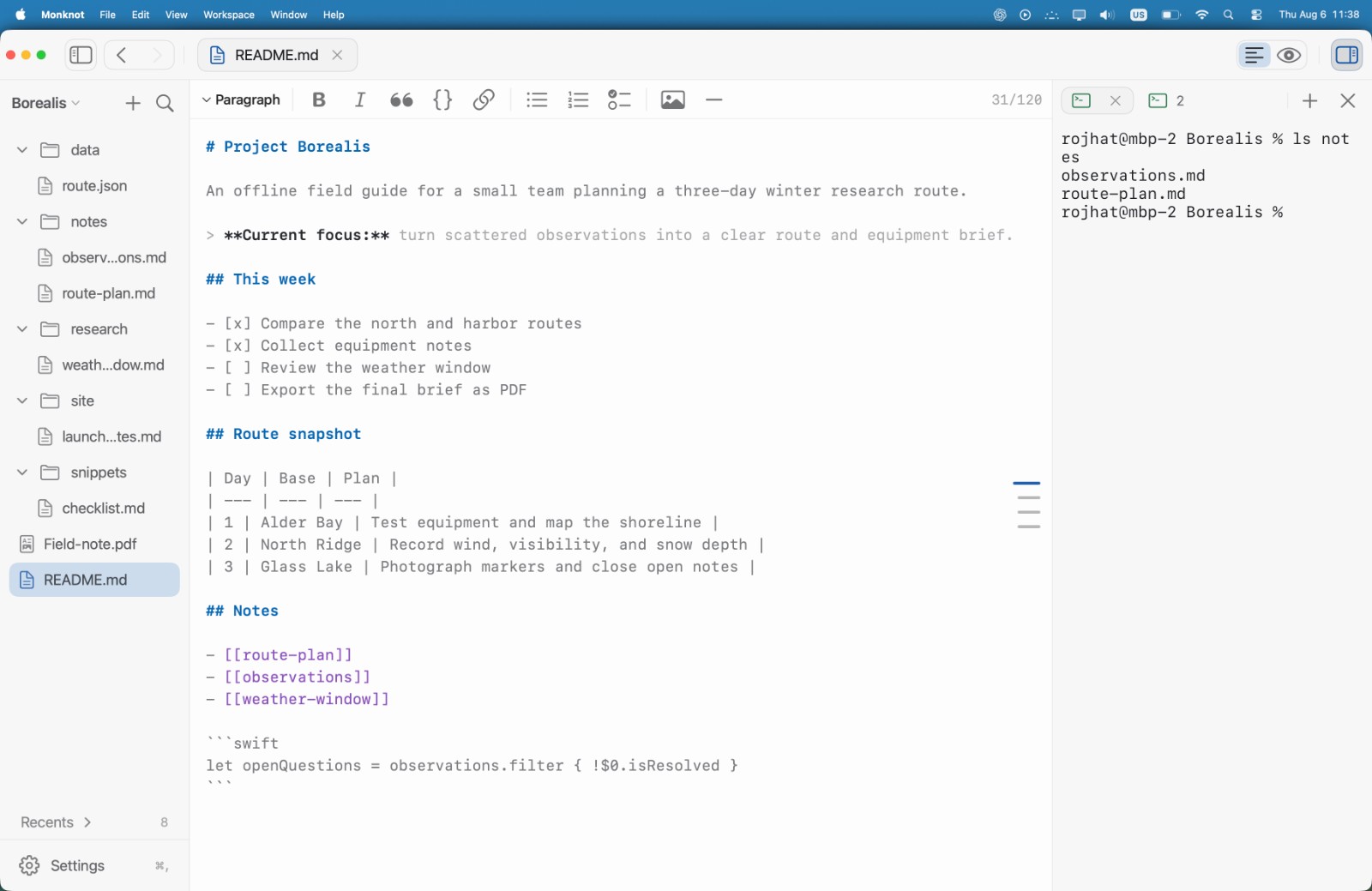Screen dimensions: 1372x891
Task: Open the Window menu
Action: click(x=289, y=15)
